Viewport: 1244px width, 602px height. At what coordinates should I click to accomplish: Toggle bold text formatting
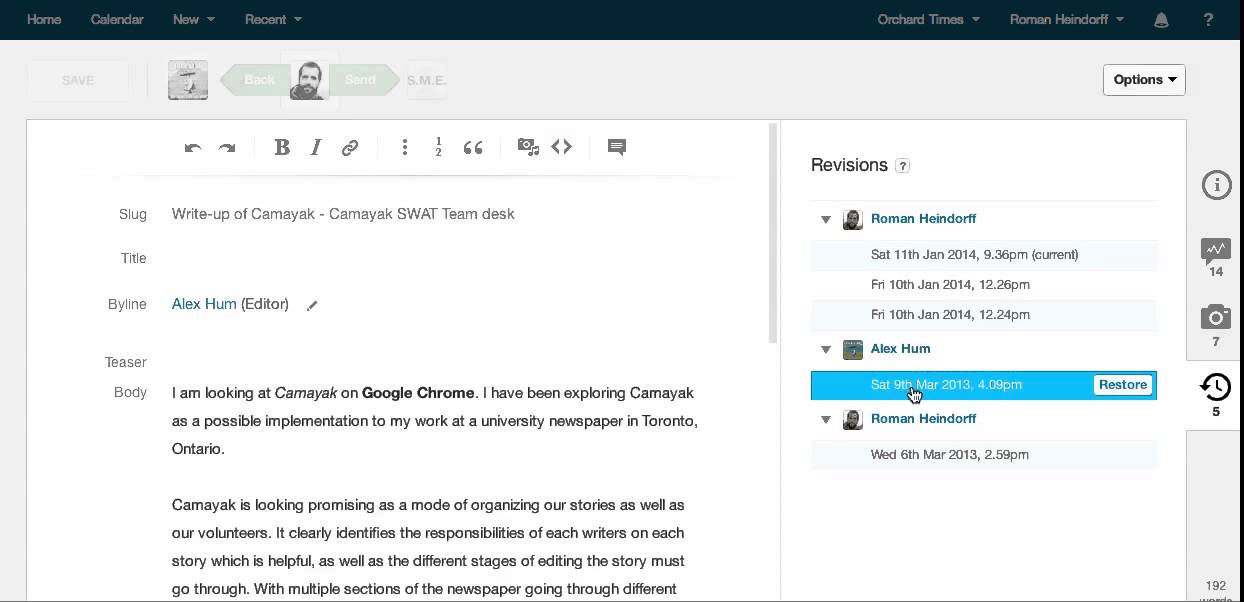[x=282, y=148]
